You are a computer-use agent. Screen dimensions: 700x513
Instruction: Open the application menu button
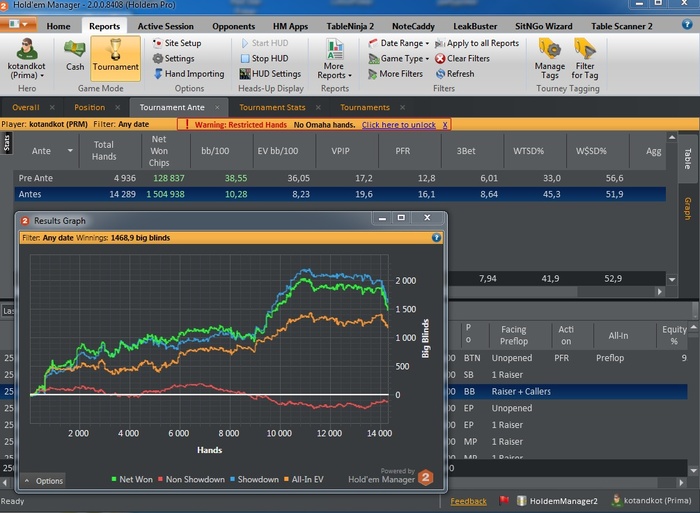[17, 24]
